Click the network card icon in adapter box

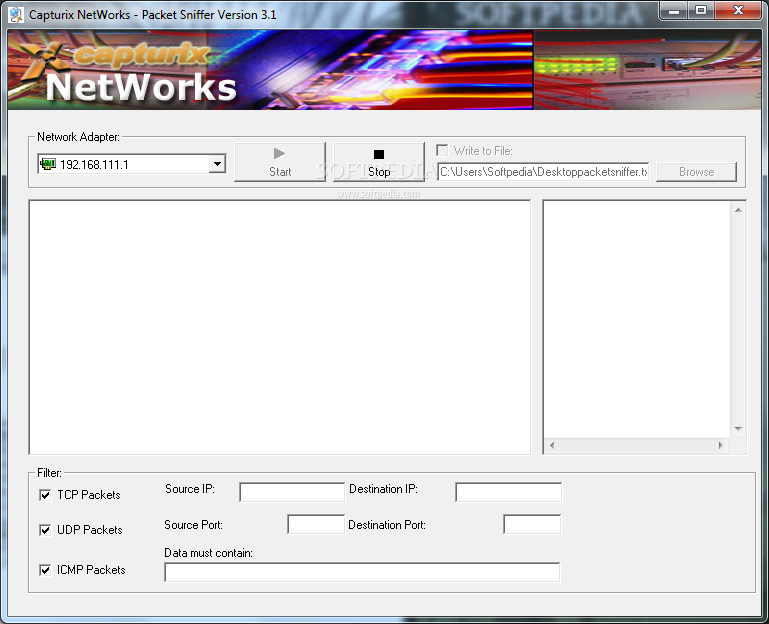48,164
